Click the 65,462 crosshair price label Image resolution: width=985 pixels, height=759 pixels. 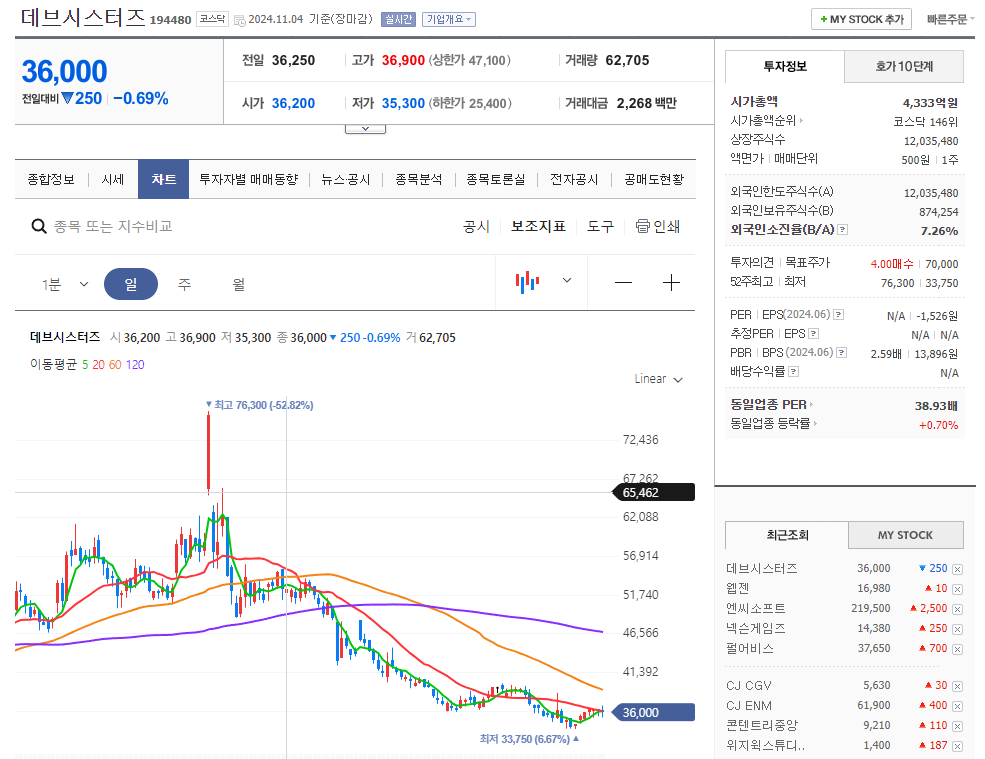click(653, 493)
